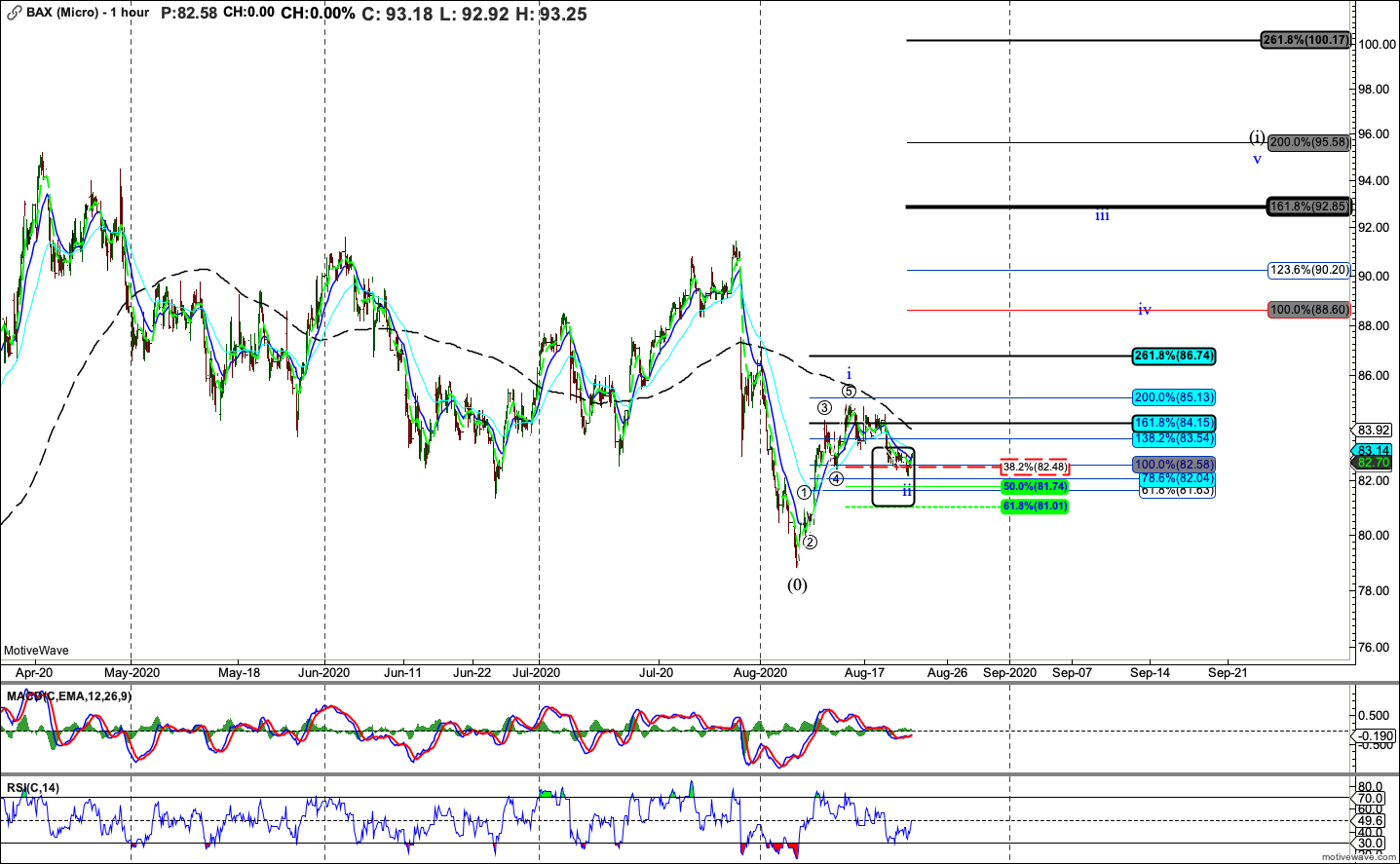Click the 261.8%(100.17) Fibonacci extension label
This screenshot has width=1400, height=864.
click(x=1305, y=40)
